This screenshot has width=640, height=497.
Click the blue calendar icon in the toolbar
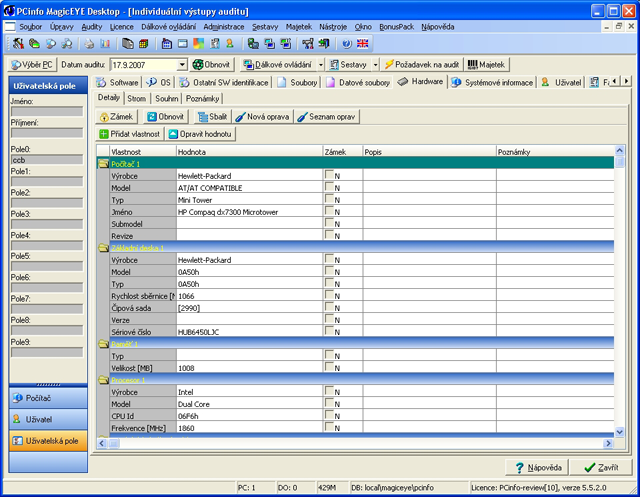pyautogui.click(x=167, y=43)
